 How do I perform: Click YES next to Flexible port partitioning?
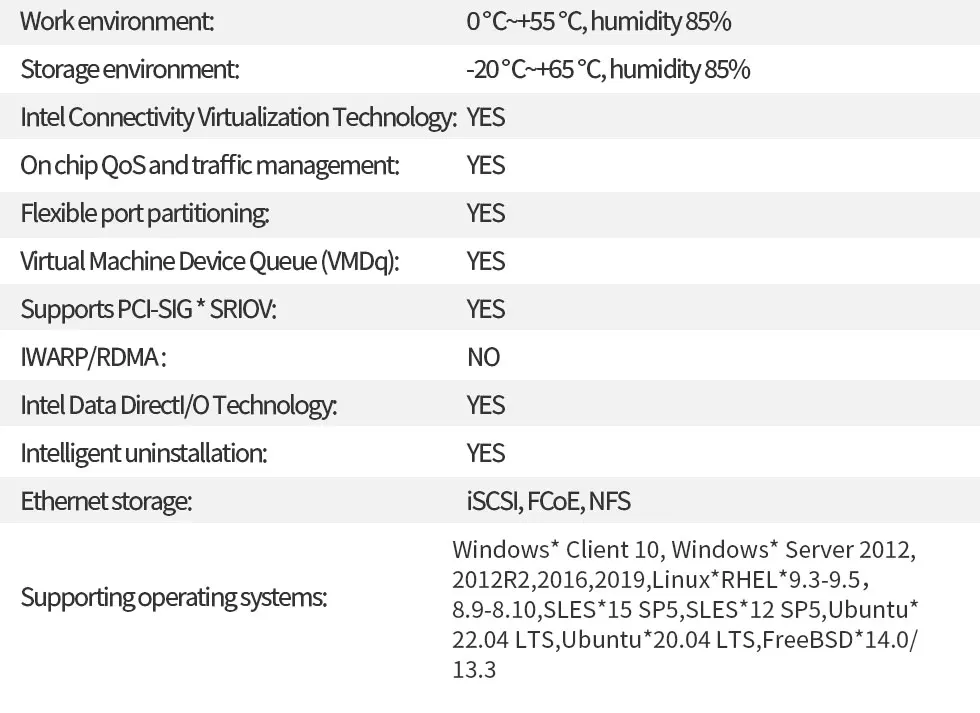click(x=486, y=213)
